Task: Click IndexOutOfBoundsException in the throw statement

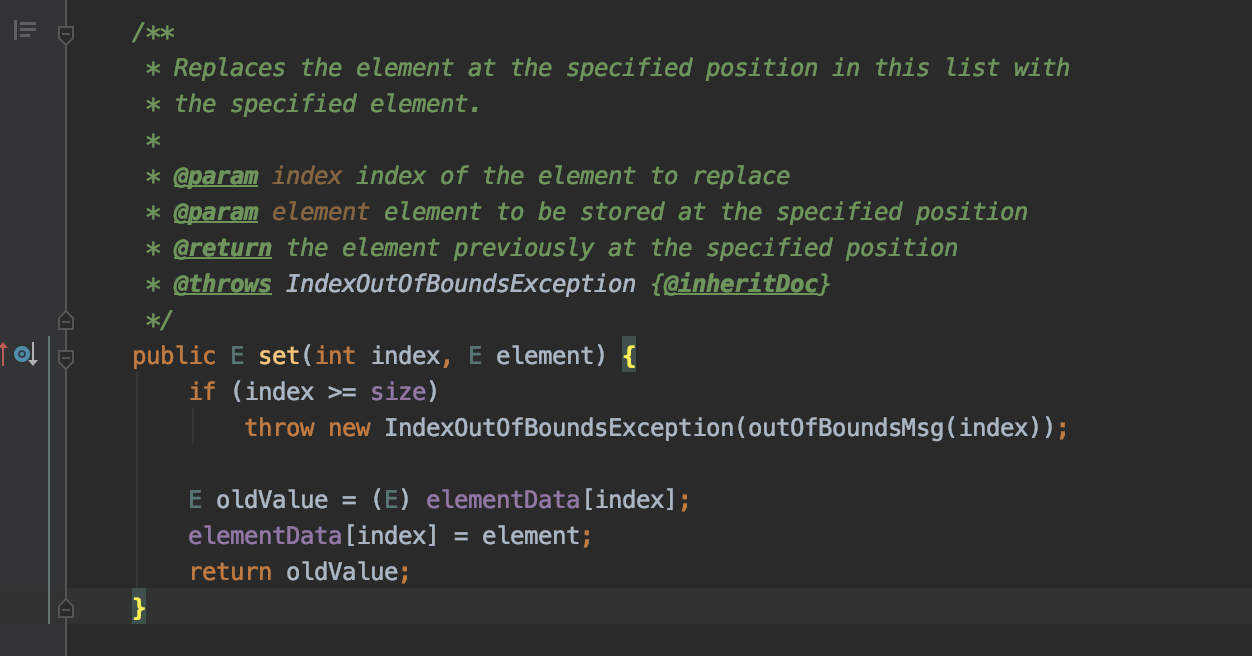Action: (560, 428)
